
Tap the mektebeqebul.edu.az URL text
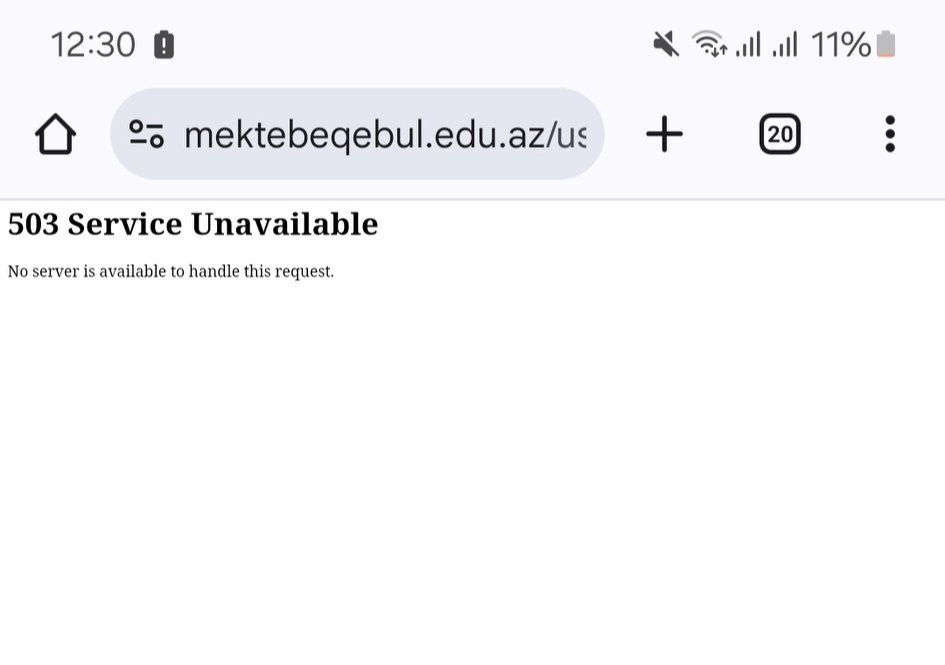(385, 134)
